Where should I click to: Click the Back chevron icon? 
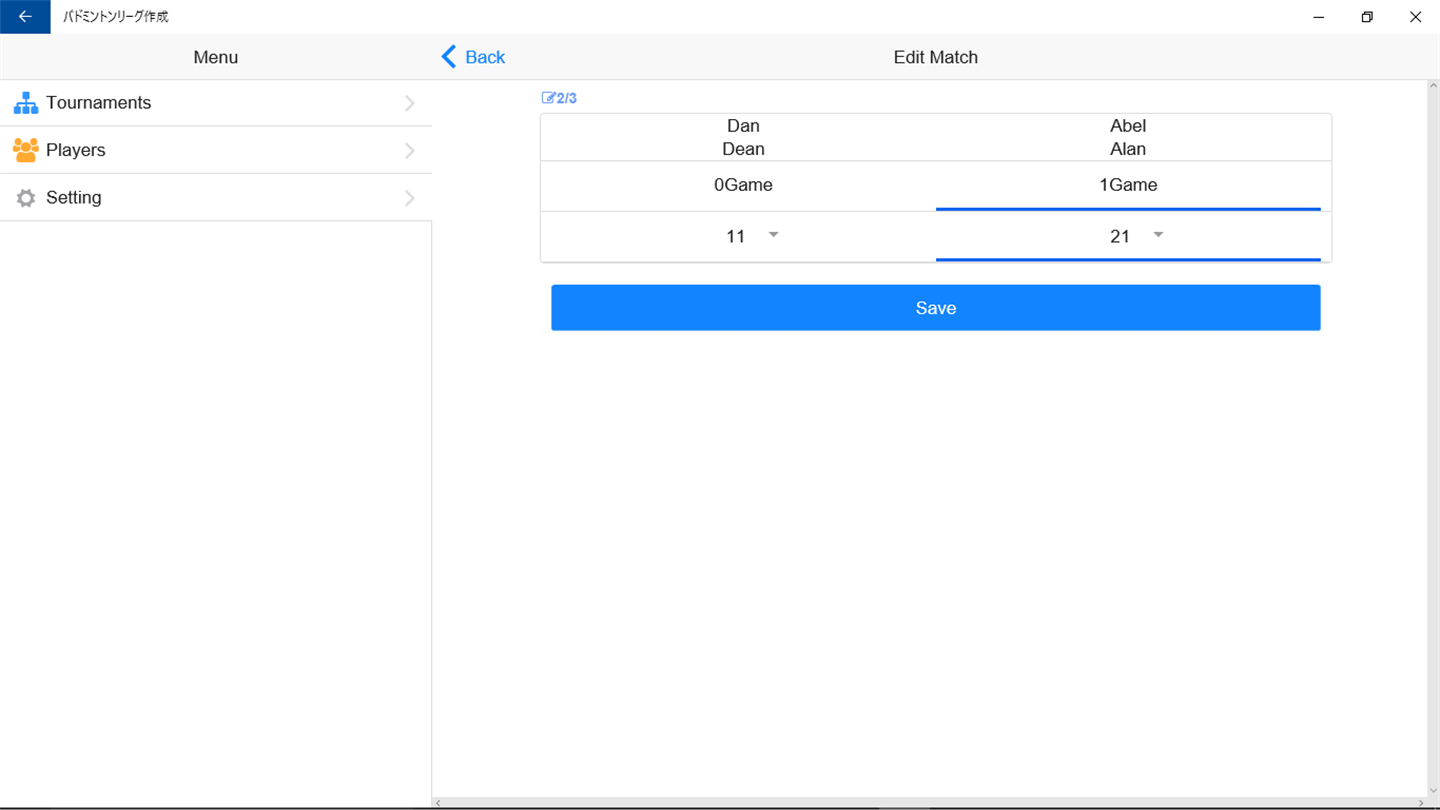click(x=449, y=57)
